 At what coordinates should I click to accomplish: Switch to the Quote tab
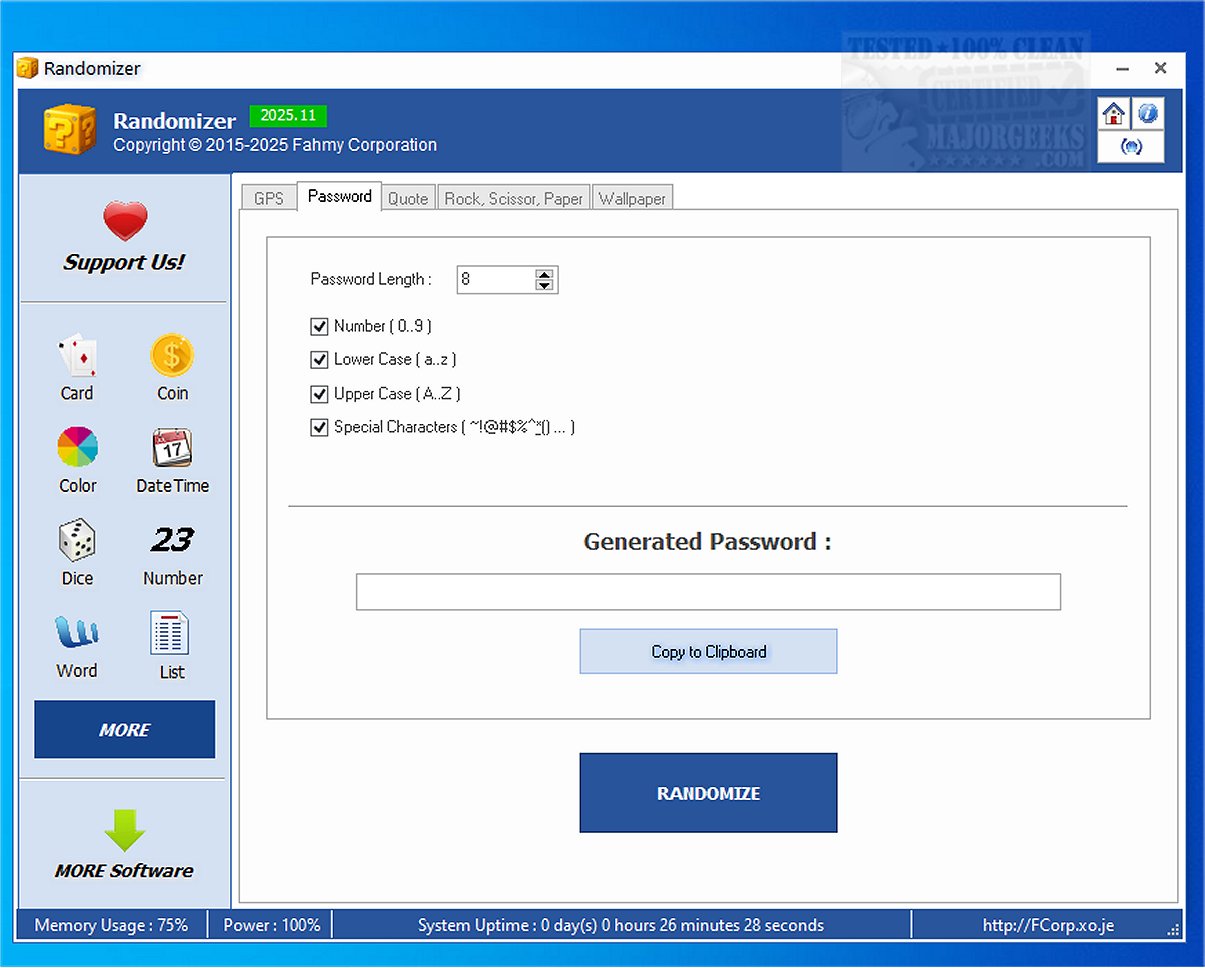[408, 198]
